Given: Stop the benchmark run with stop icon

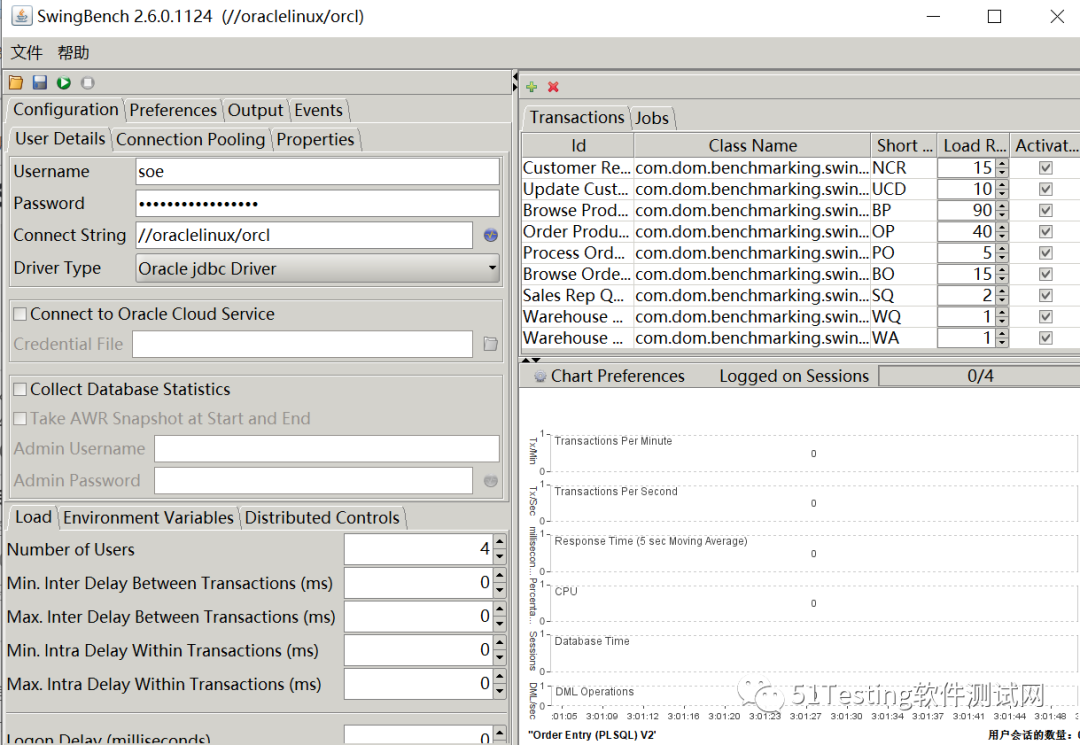Looking at the screenshot, I should (87, 83).
